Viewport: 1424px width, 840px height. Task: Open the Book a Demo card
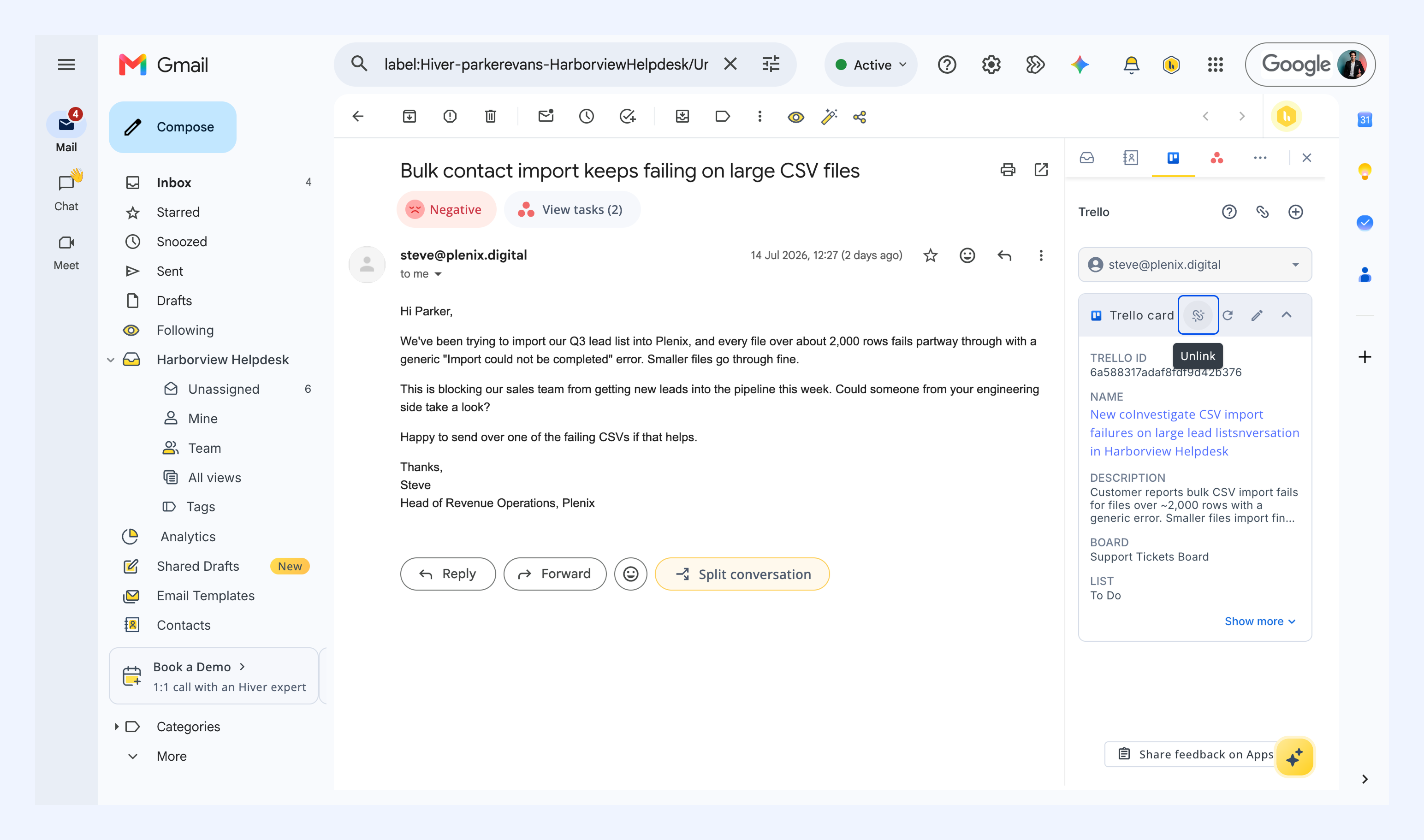214,676
